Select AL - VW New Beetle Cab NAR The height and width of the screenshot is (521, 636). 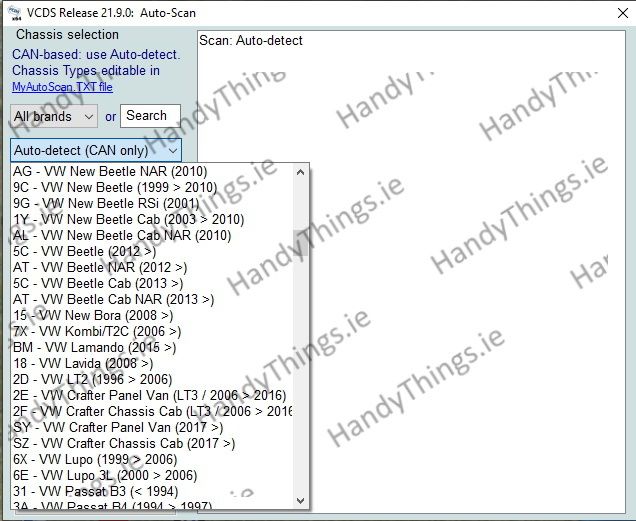pyautogui.click(x=152, y=235)
